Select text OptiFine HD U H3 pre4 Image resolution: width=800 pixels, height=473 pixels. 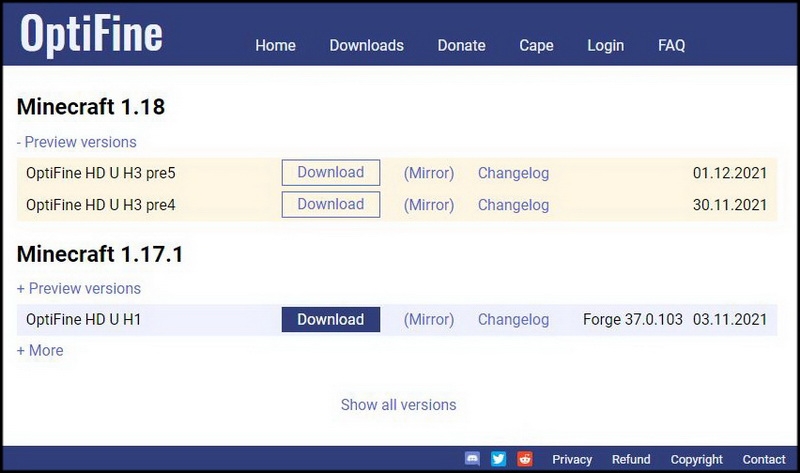click(101, 205)
